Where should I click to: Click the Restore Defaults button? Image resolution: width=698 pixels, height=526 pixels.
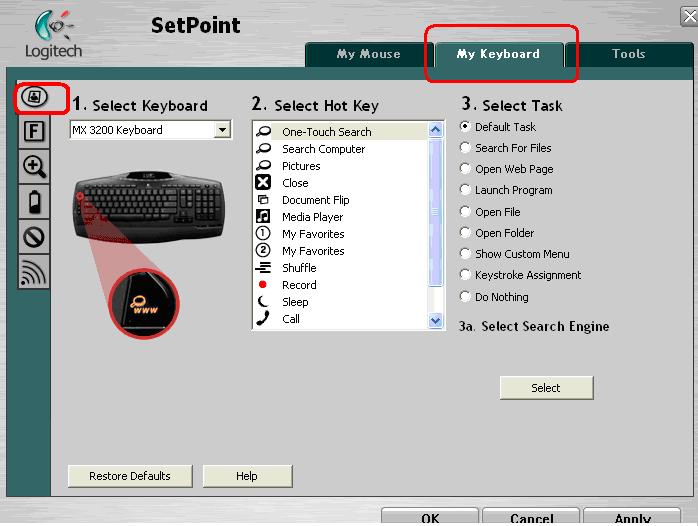130,476
